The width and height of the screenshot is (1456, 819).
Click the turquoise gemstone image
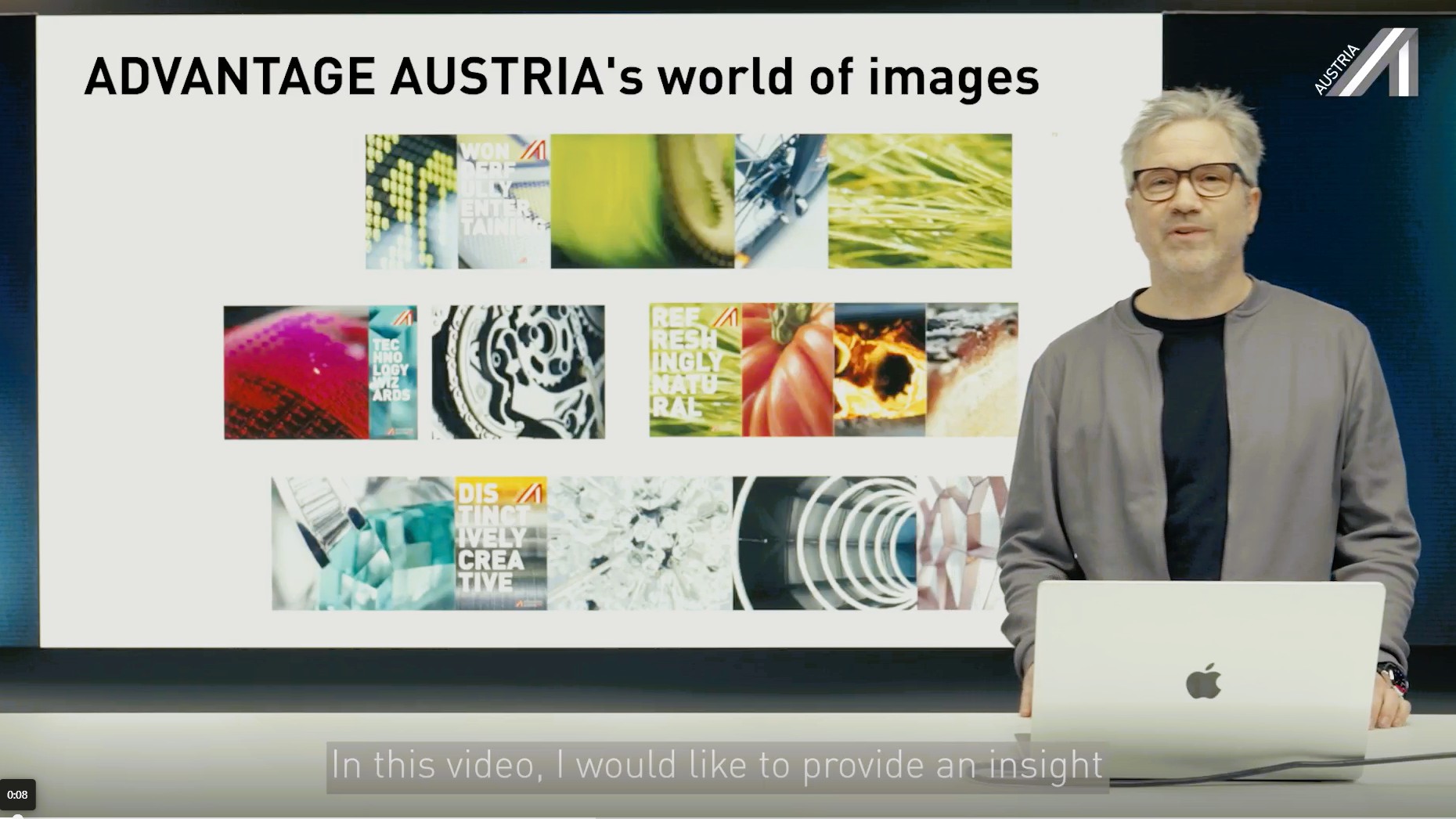pyautogui.click(x=363, y=543)
